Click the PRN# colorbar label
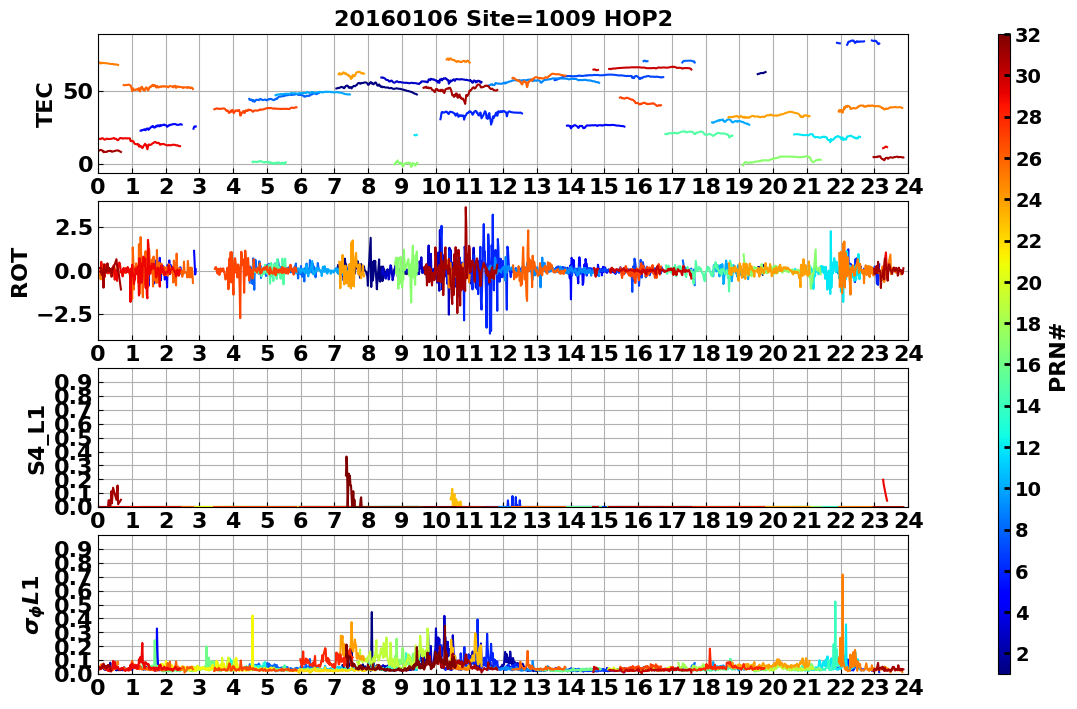This screenshot has height=709, width=1077. tap(1058, 358)
